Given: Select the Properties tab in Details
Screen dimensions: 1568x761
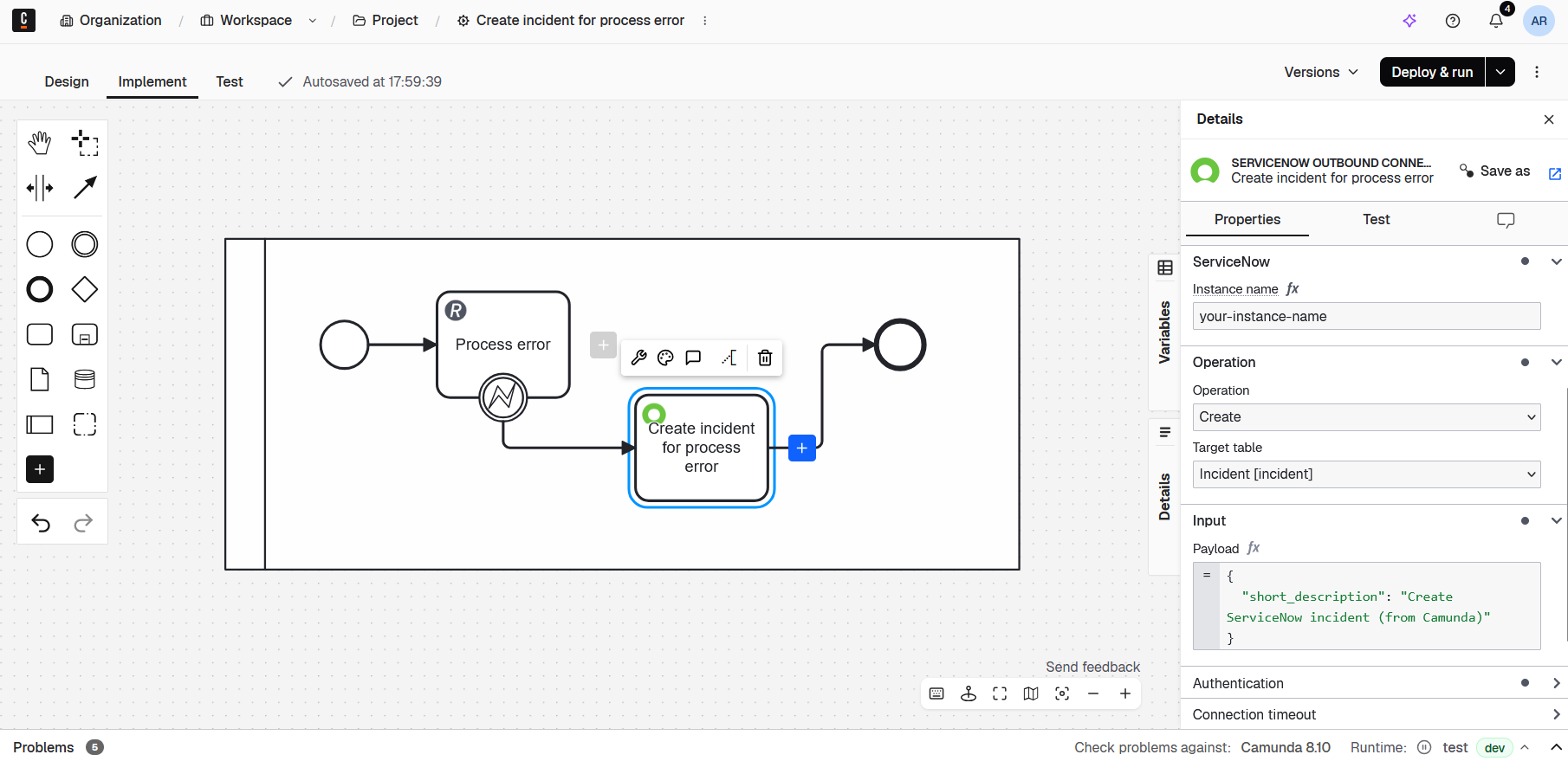Looking at the screenshot, I should pos(1247,220).
